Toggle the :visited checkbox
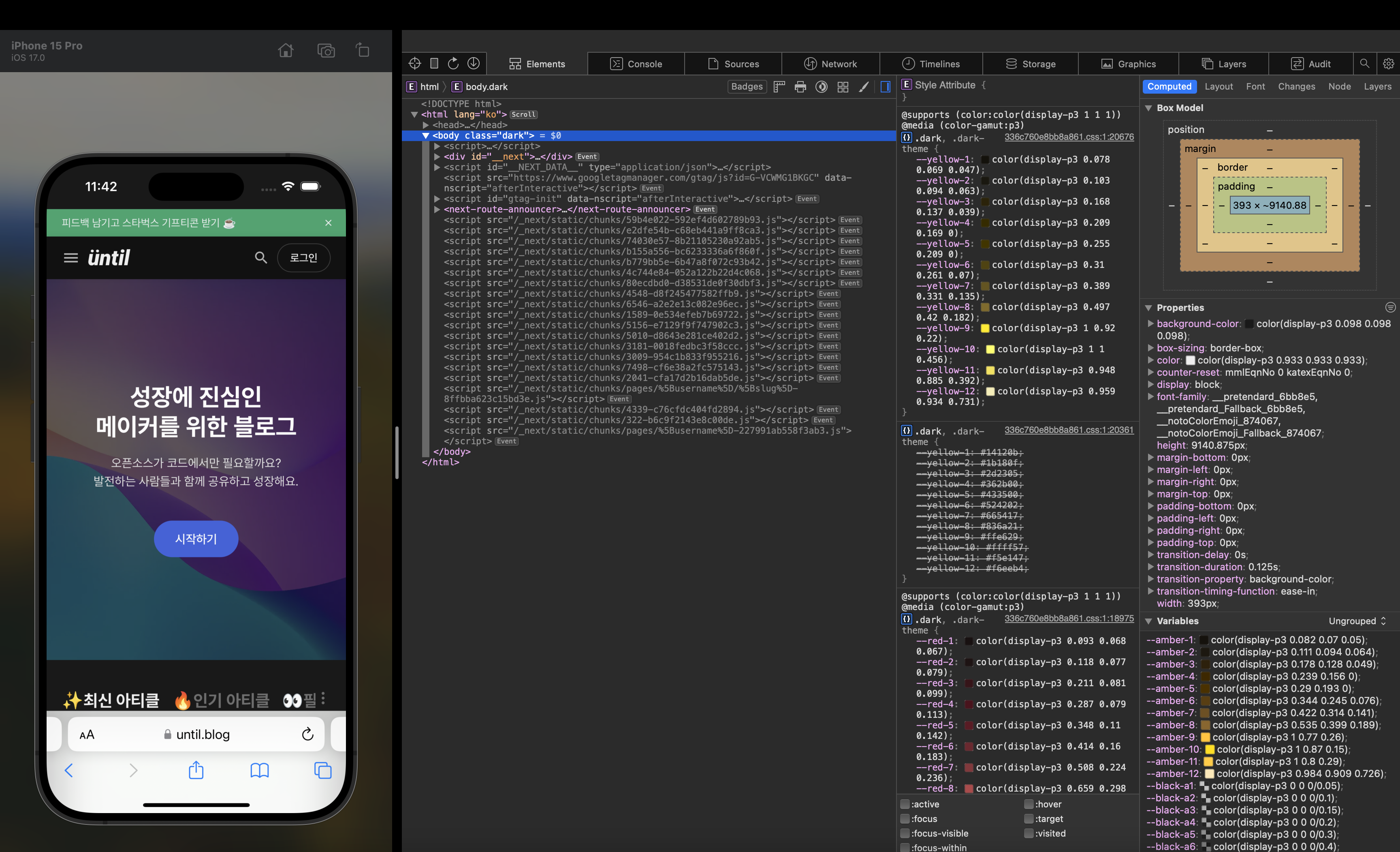Screen dimensions: 1400x852 click(x=1029, y=833)
